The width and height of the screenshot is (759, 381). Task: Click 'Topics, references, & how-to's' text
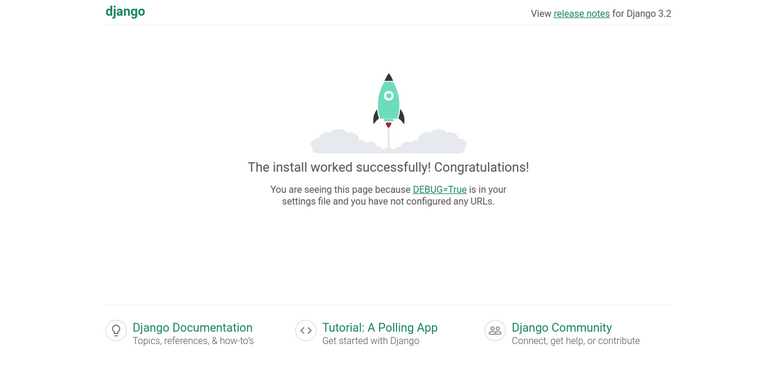(193, 341)
